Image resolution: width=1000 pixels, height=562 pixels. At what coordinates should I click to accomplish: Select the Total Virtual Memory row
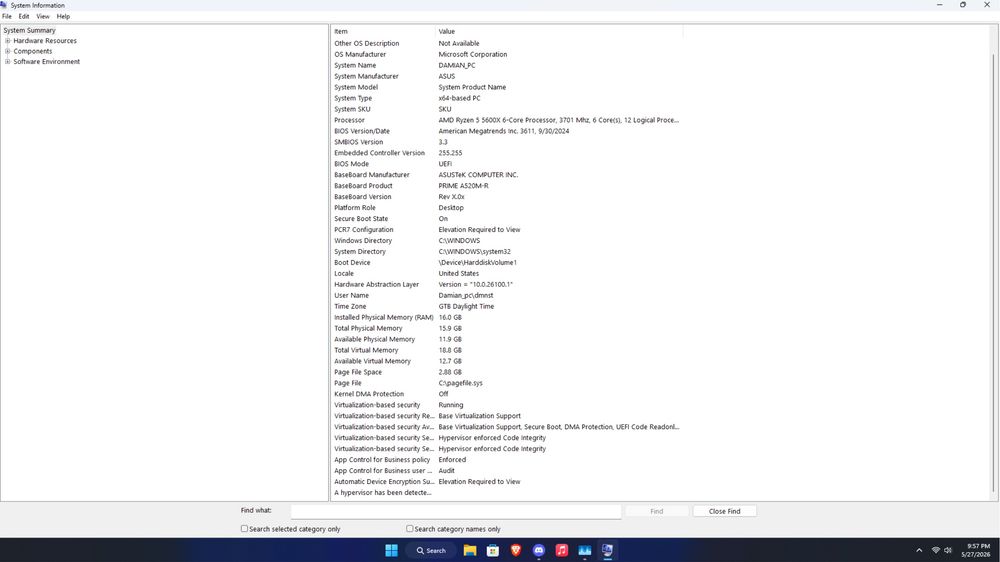coord(507,350)
